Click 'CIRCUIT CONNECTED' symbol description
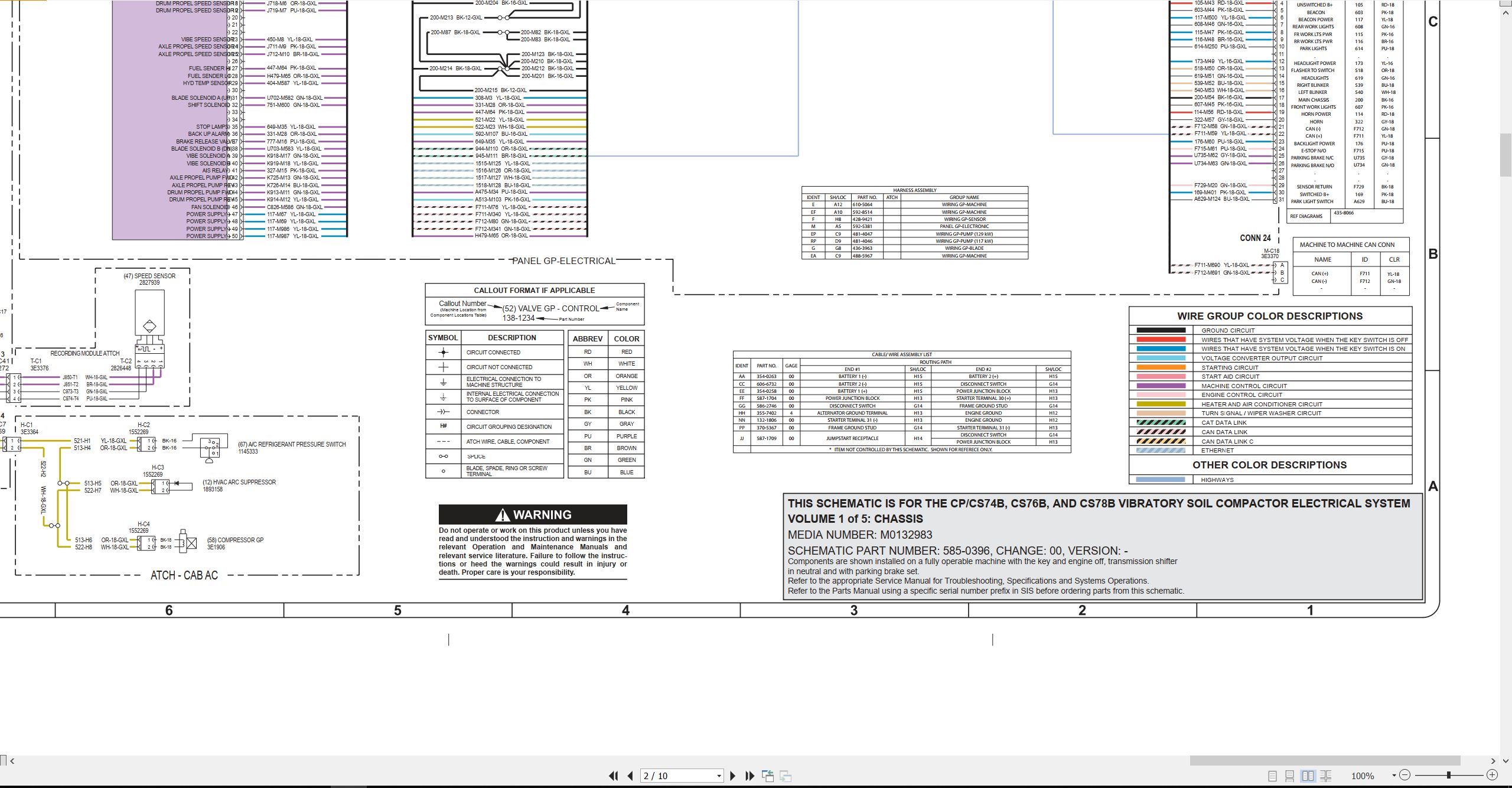The width and height of the screenshot is (1512, 788). tap(493, 352)
